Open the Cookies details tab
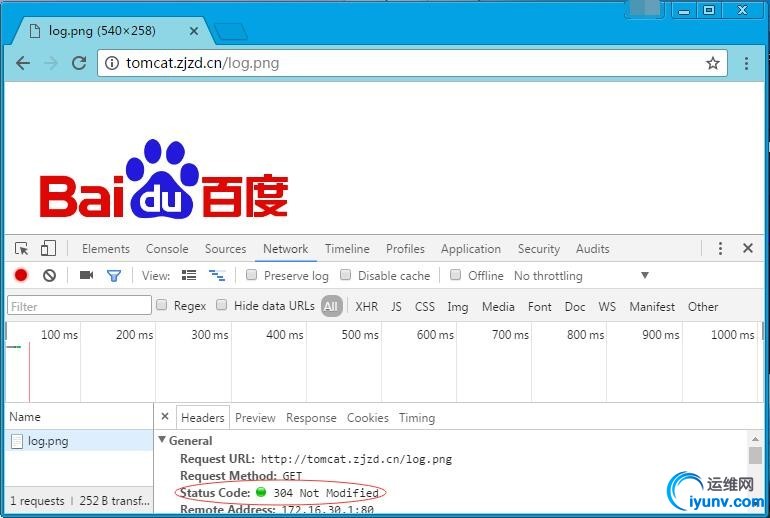The image size is (770, 518). 367,417
